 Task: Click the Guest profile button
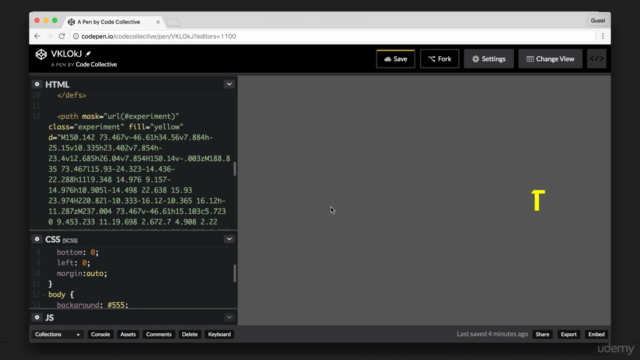tap(598, 20)
